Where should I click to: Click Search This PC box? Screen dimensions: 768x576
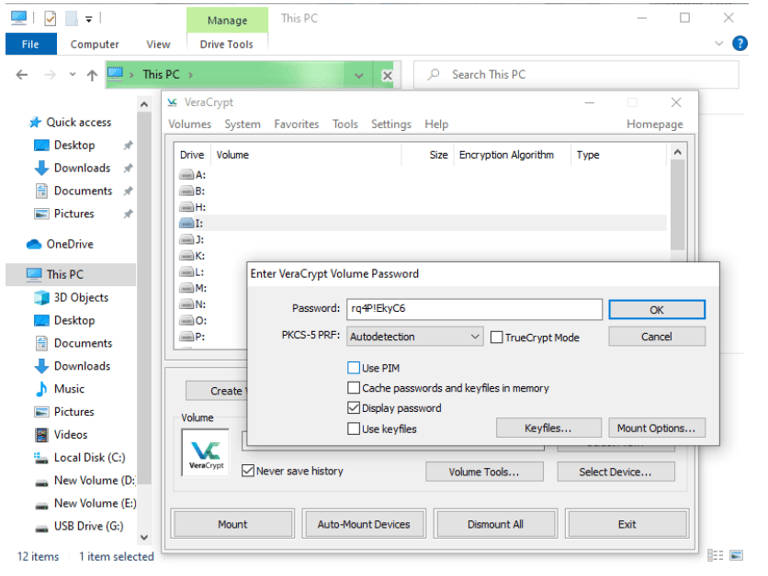point(576,75)
